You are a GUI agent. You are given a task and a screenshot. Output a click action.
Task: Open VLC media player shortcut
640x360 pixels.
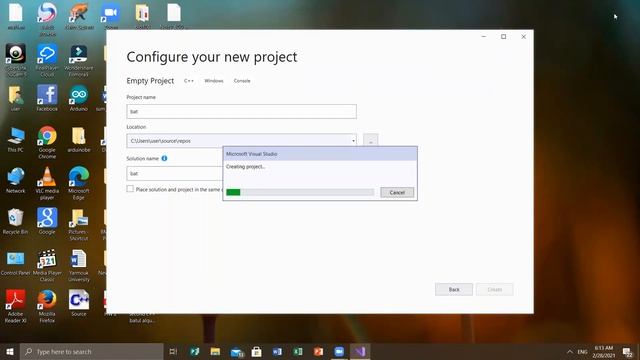pos(47,183)
